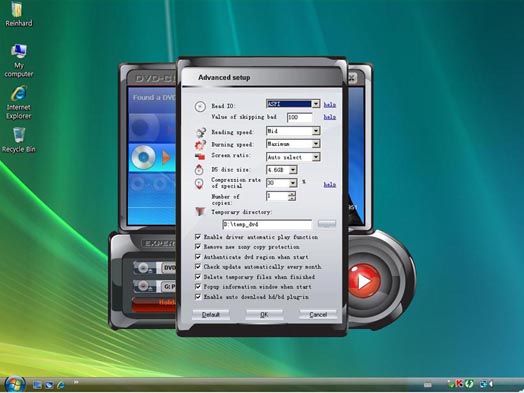The height and width of the screenshot is (393, 524).
Task: Click the OK button
Action: [264, 314]
